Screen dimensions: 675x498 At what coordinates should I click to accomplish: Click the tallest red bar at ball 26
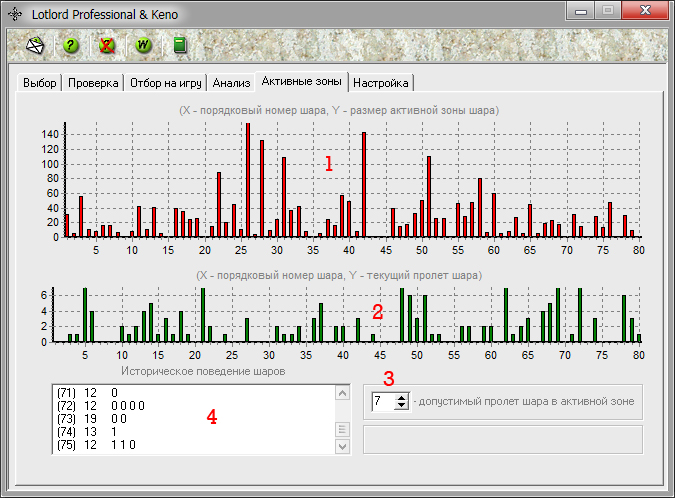[x=248, y=180]
